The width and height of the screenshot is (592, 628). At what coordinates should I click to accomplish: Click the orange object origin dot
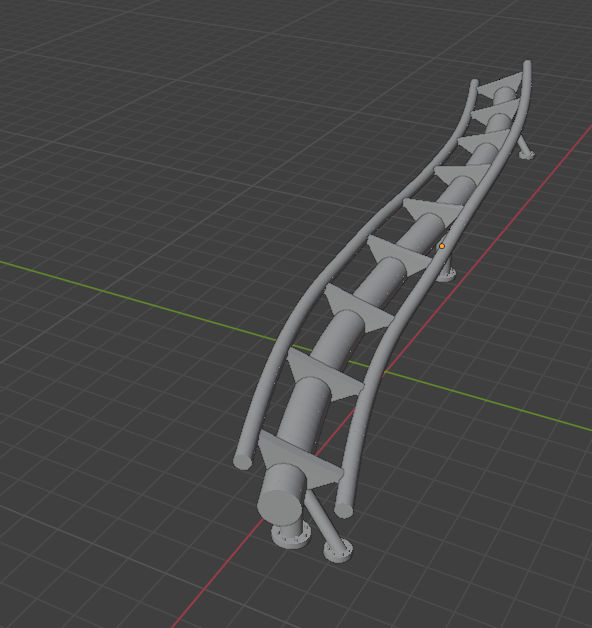(442, 246)
